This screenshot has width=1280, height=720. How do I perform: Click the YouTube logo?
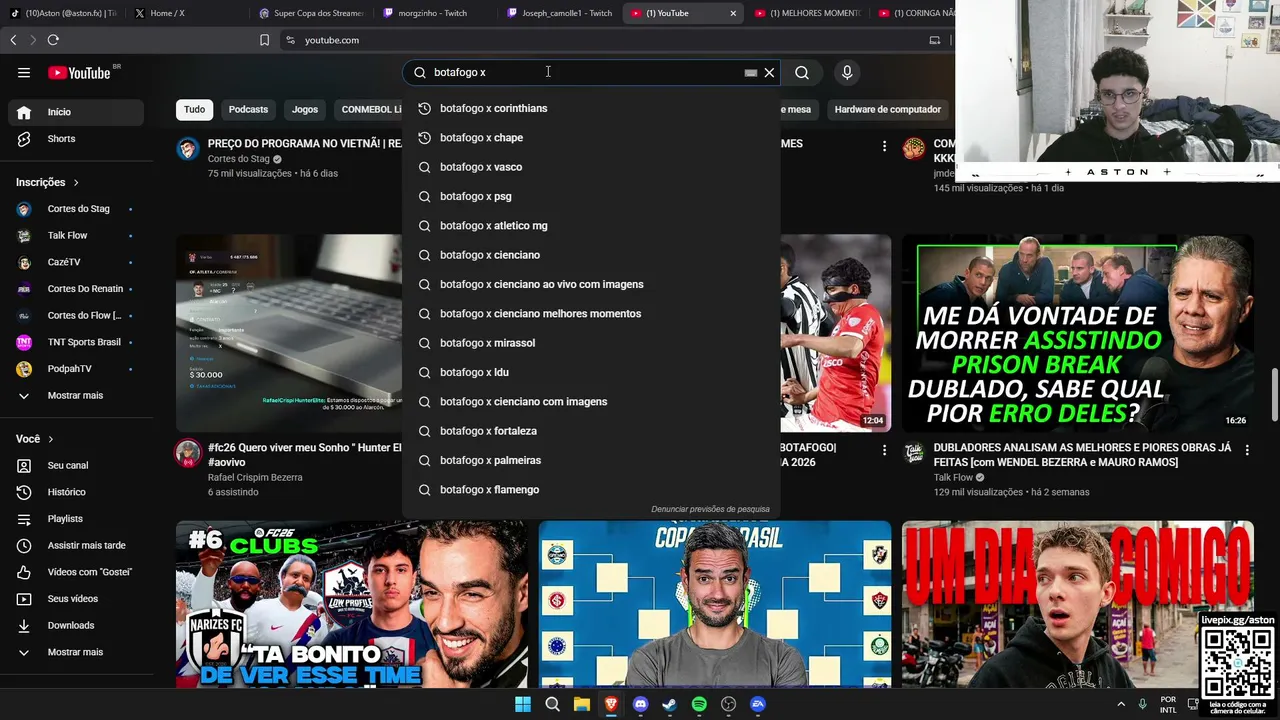(x=79, y=72)
